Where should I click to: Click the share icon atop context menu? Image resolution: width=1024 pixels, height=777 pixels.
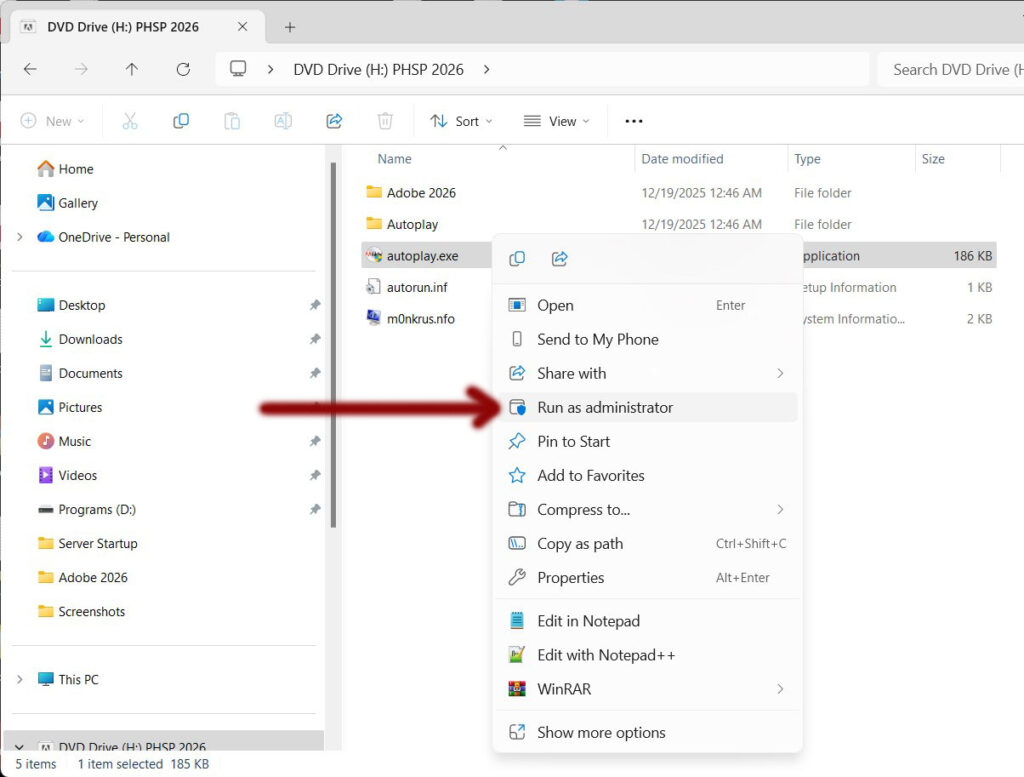(560, 259)
